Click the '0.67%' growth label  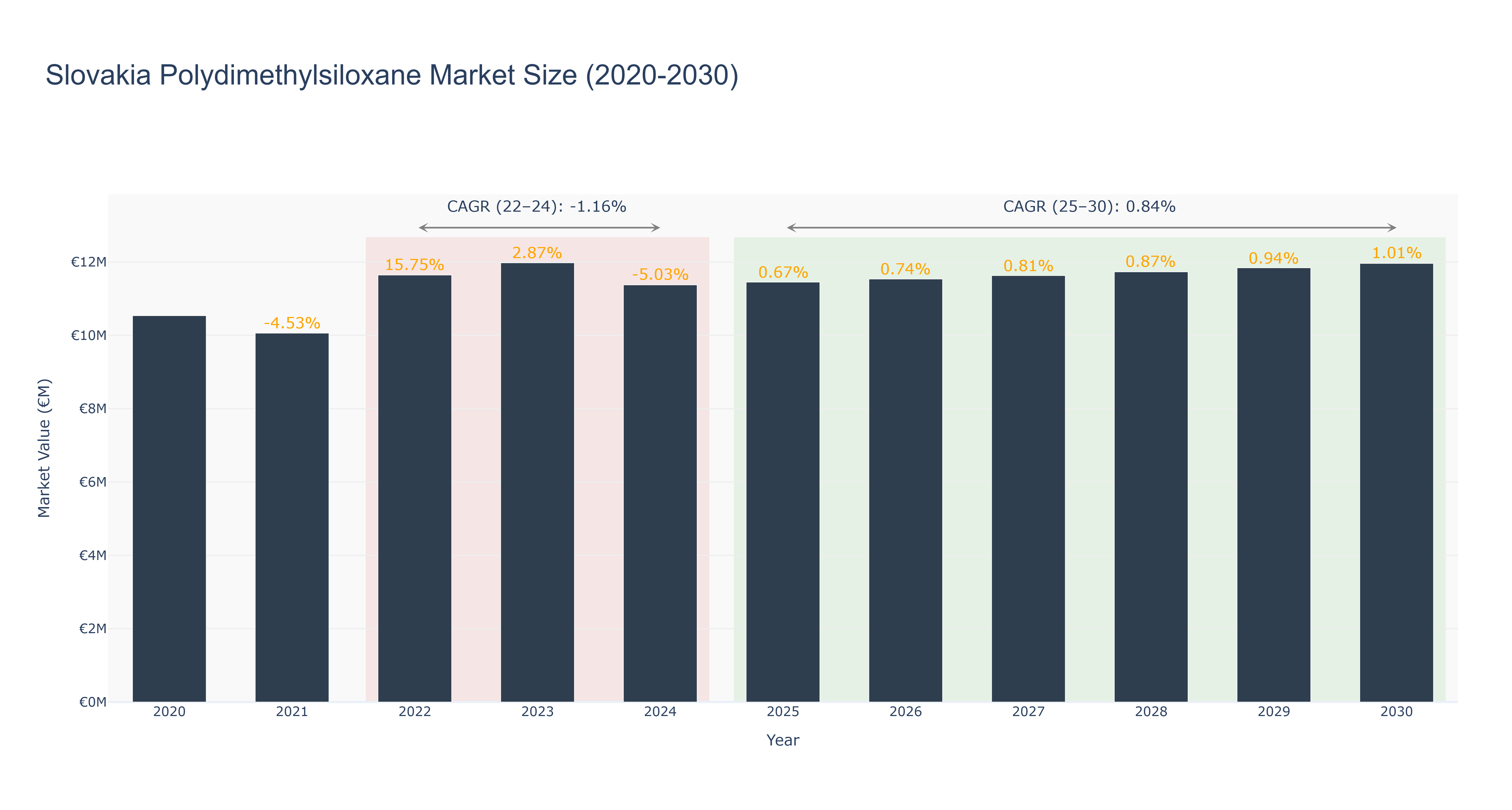782,272
